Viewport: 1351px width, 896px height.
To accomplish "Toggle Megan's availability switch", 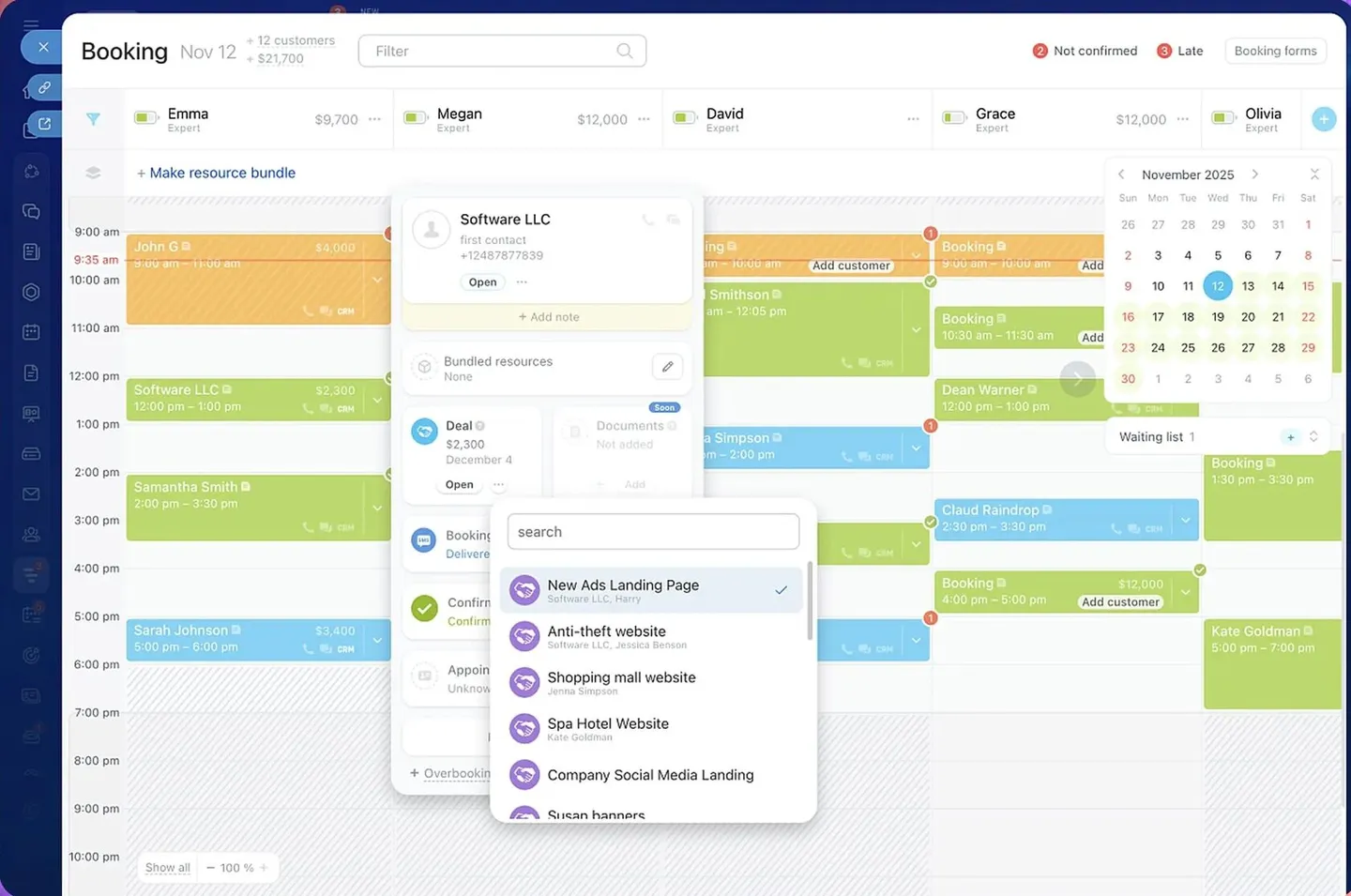I will click(x=415, y=118).
